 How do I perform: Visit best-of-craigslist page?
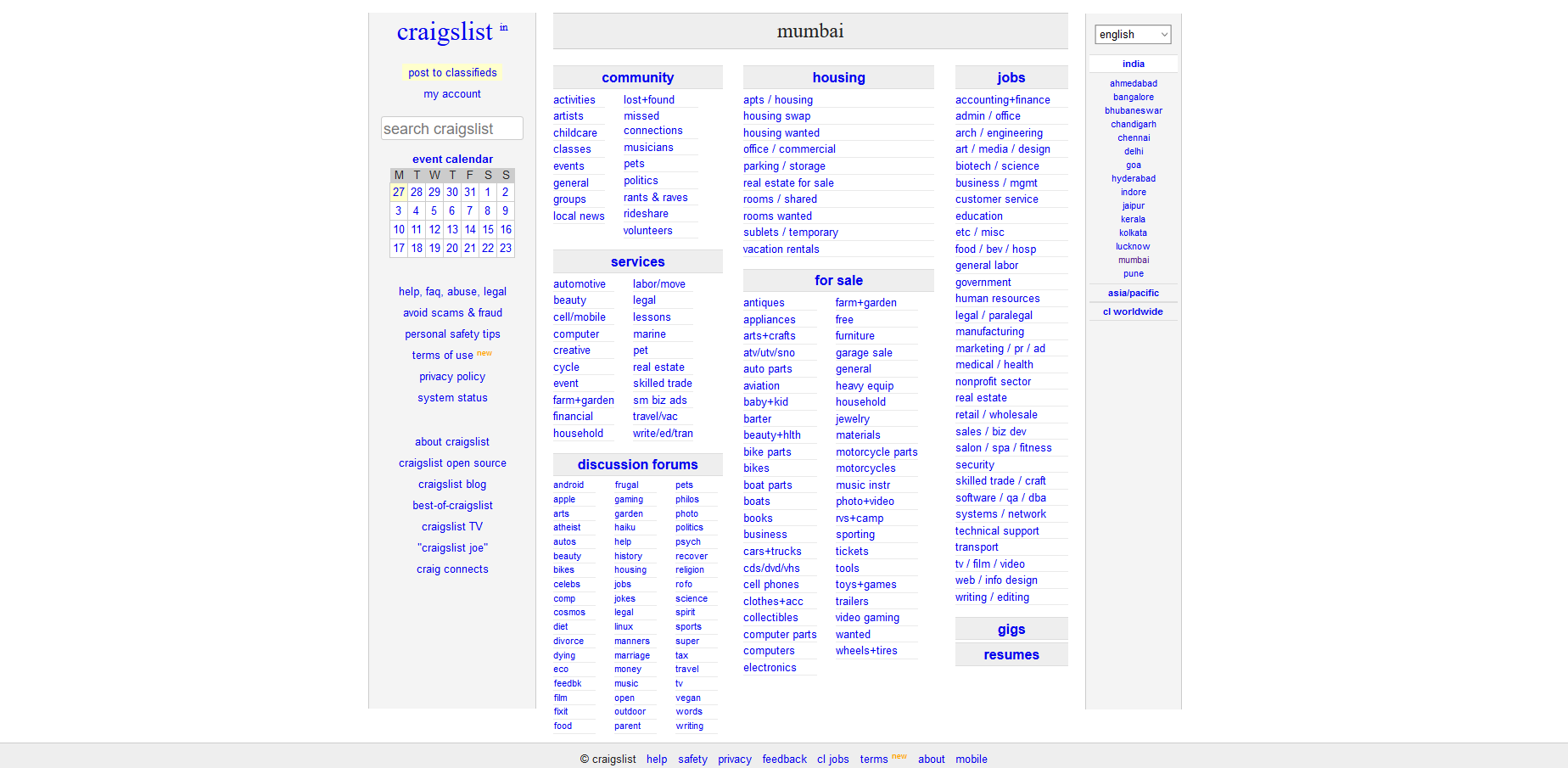(x=452, y=506)
